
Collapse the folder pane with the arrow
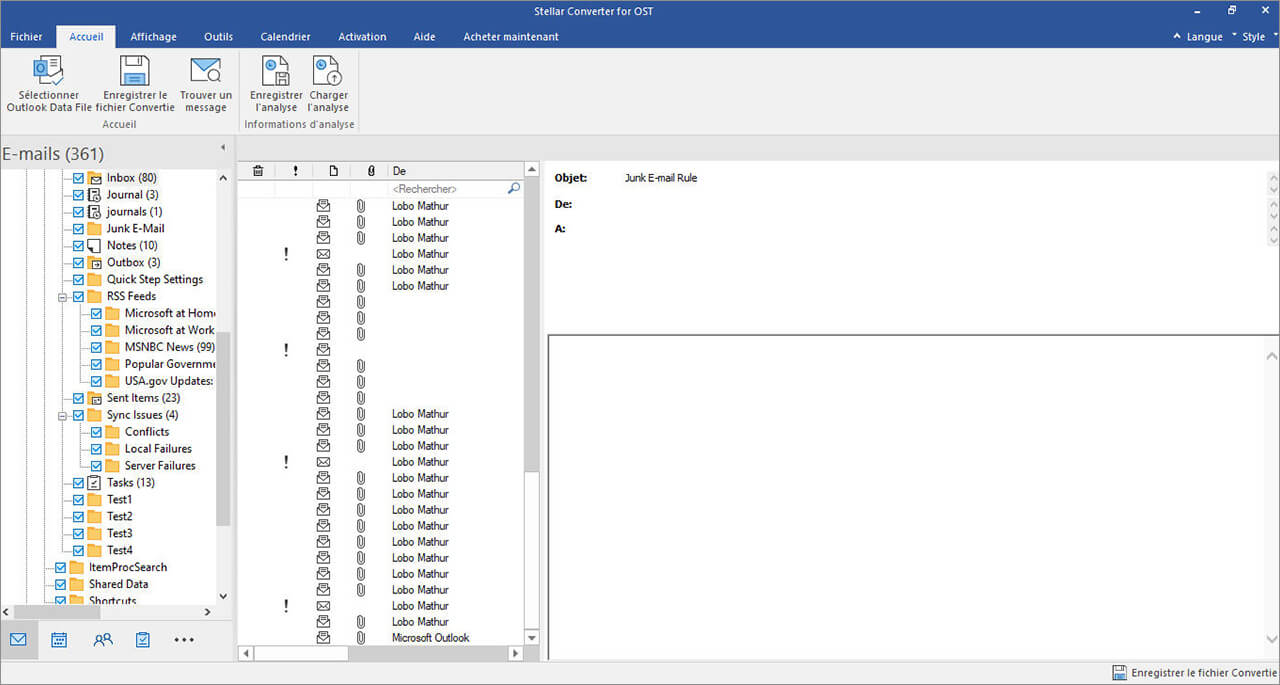click(222, 148)
